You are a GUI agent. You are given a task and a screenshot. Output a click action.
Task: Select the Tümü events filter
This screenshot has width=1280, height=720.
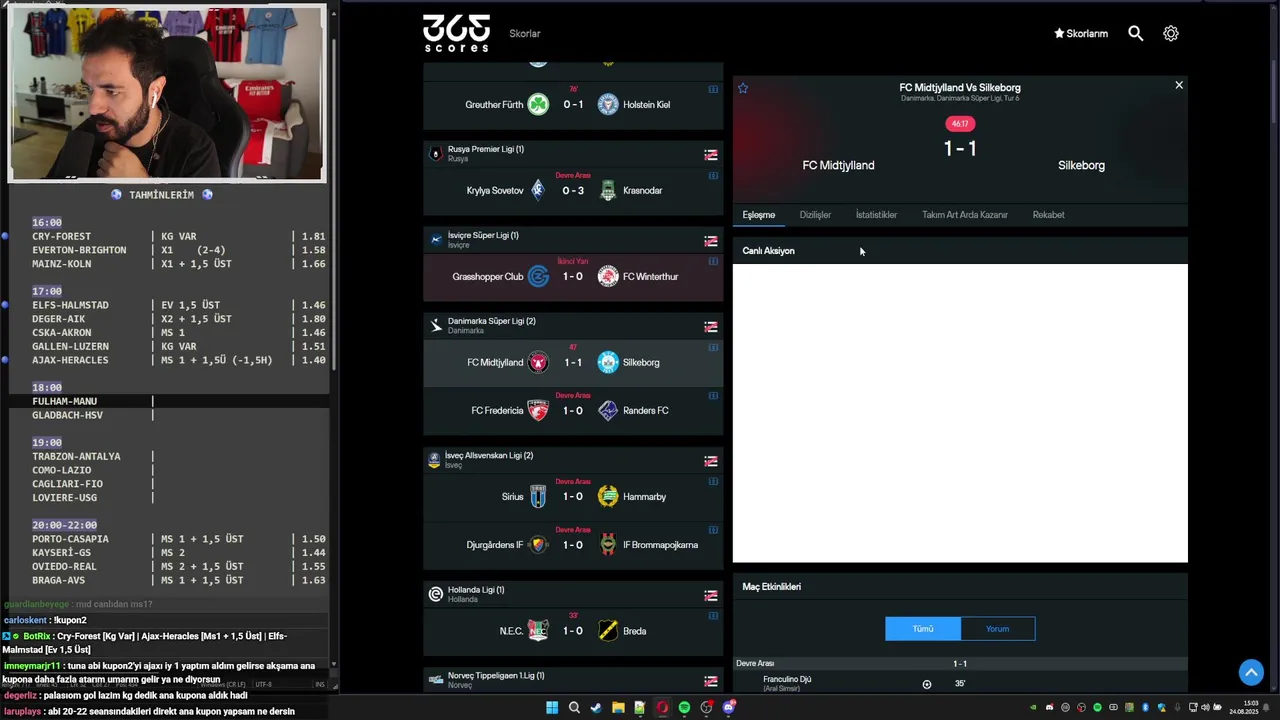point(923,629)
